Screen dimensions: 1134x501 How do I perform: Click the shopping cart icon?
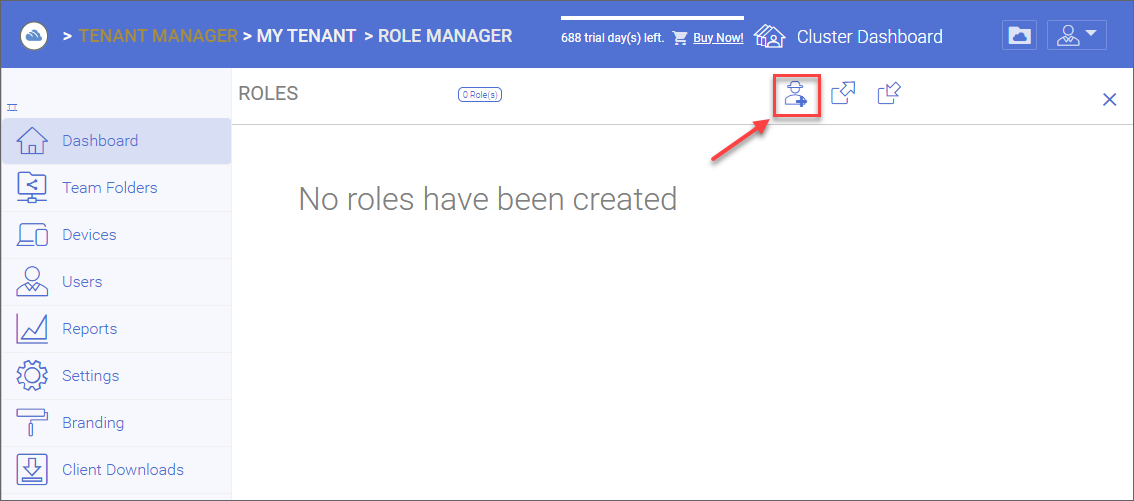680,38
